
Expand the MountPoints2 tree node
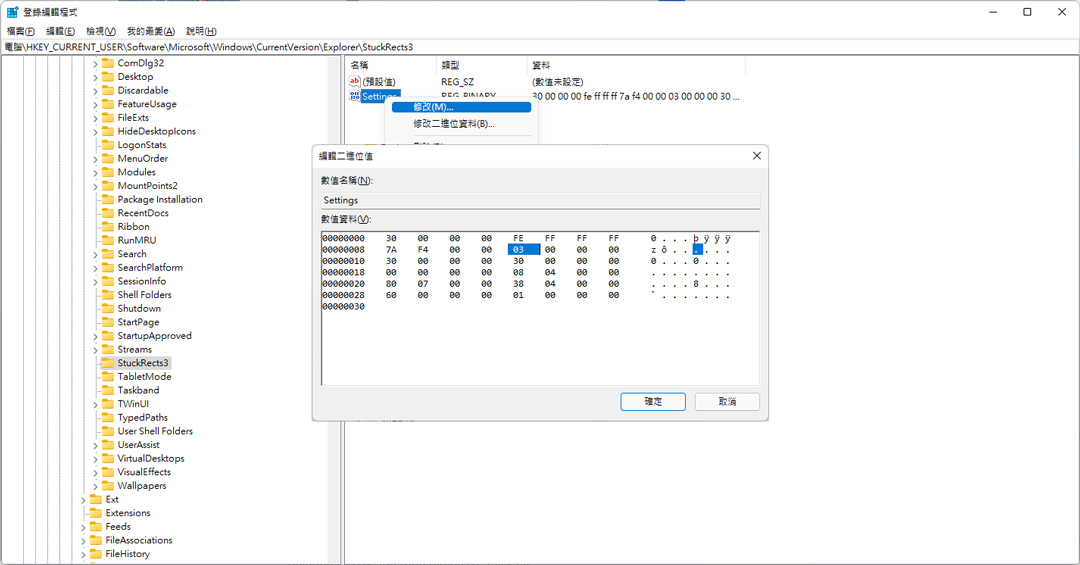pos(95,186)
